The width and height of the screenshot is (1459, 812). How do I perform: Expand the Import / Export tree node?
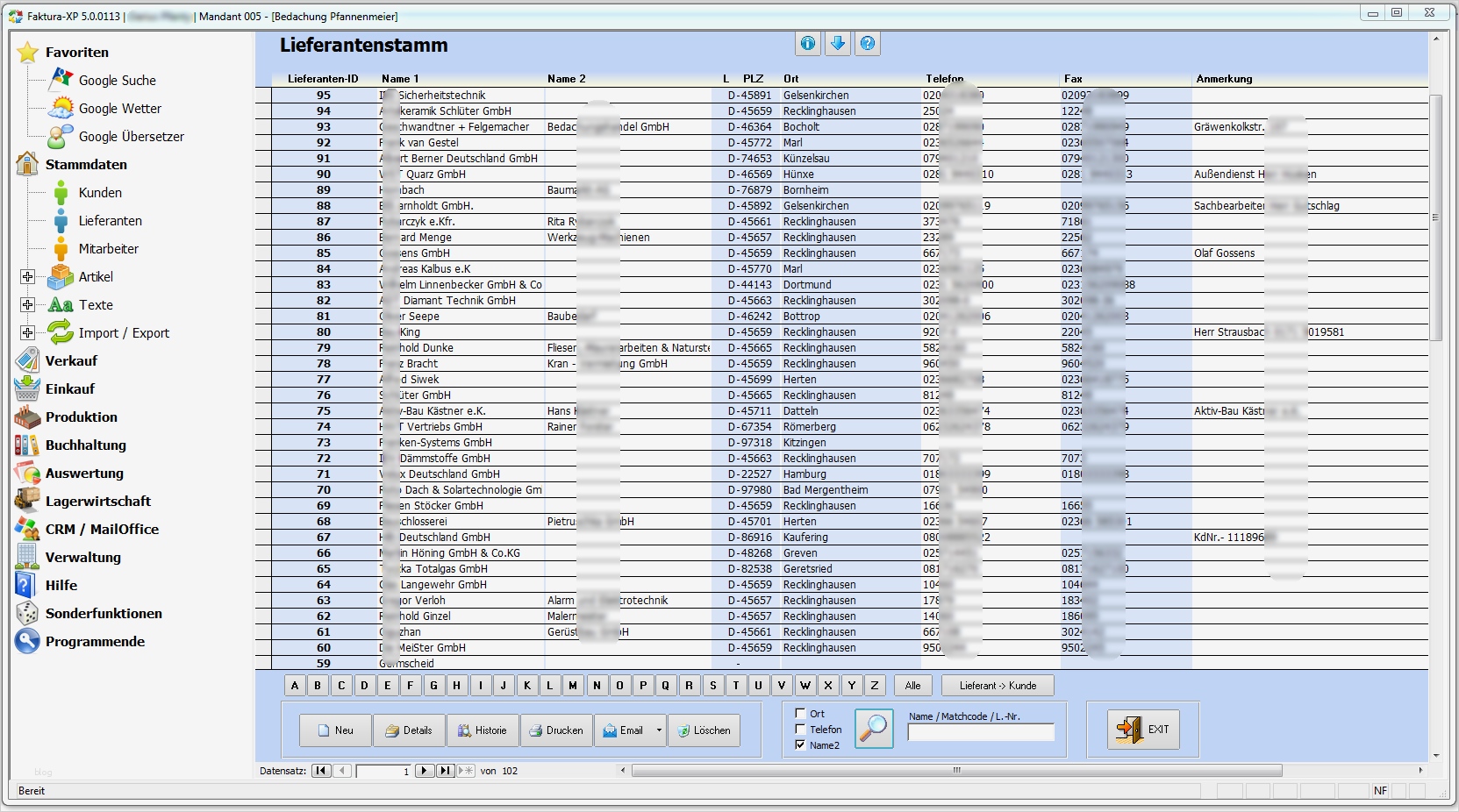click(27, 333)
